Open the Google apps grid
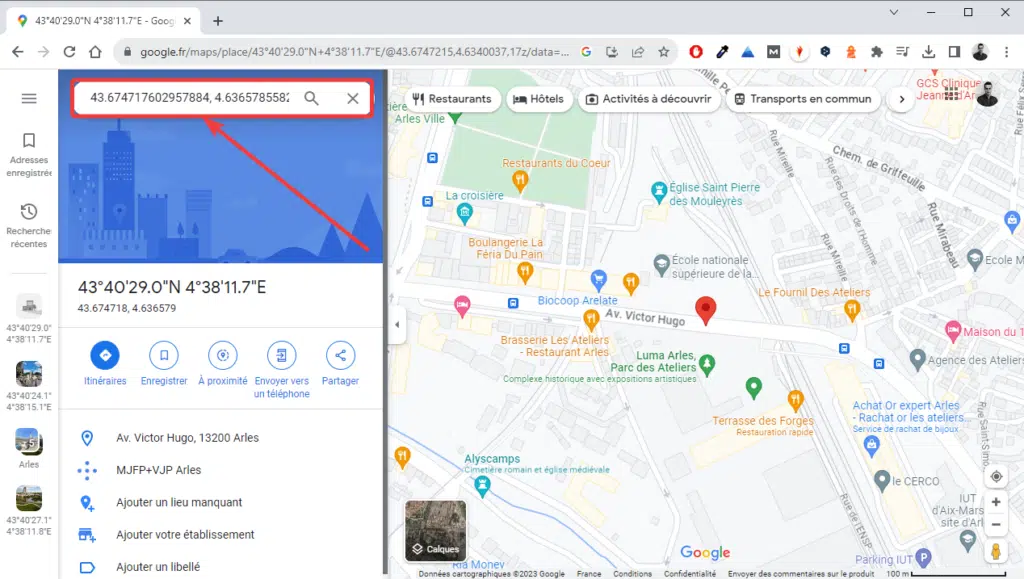The height and width of the screenshot is (579, 1024). pyautogui.click(x=952, y=95)
